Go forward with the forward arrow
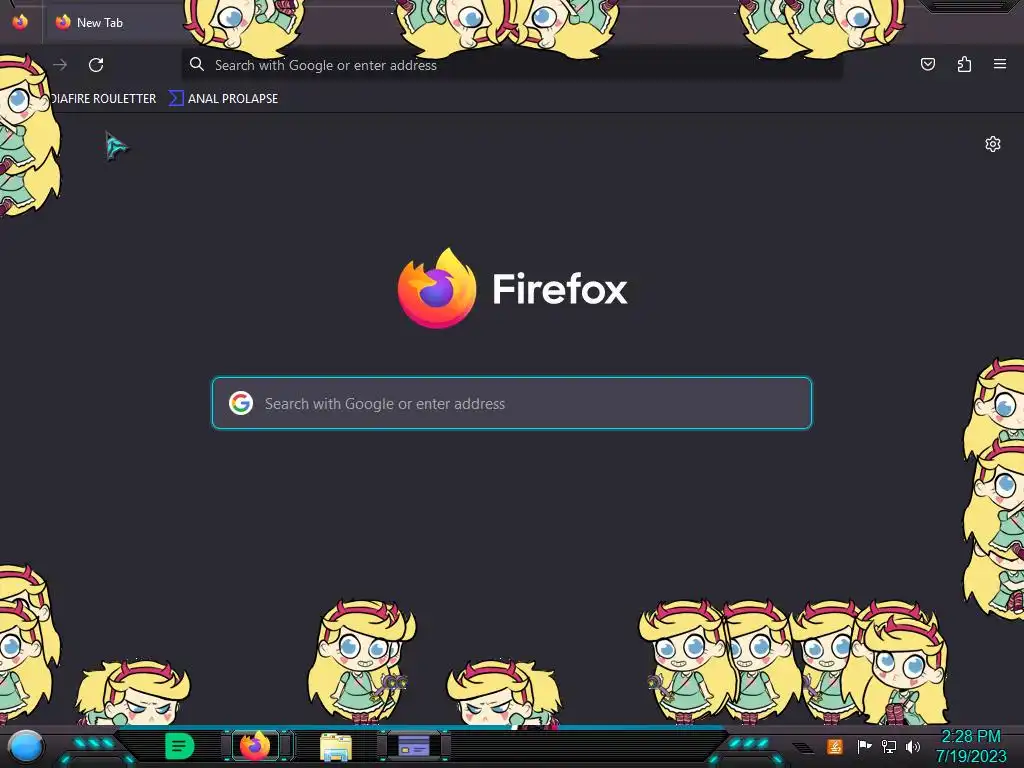The image size is (1024, 768). [x=60, y=65]
